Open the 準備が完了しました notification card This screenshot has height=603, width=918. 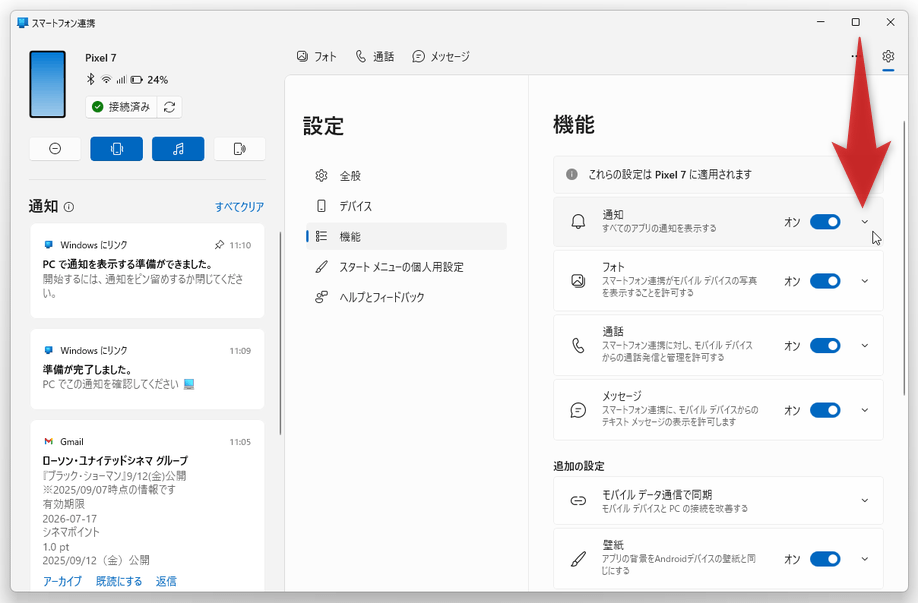[x=147, y=369]
